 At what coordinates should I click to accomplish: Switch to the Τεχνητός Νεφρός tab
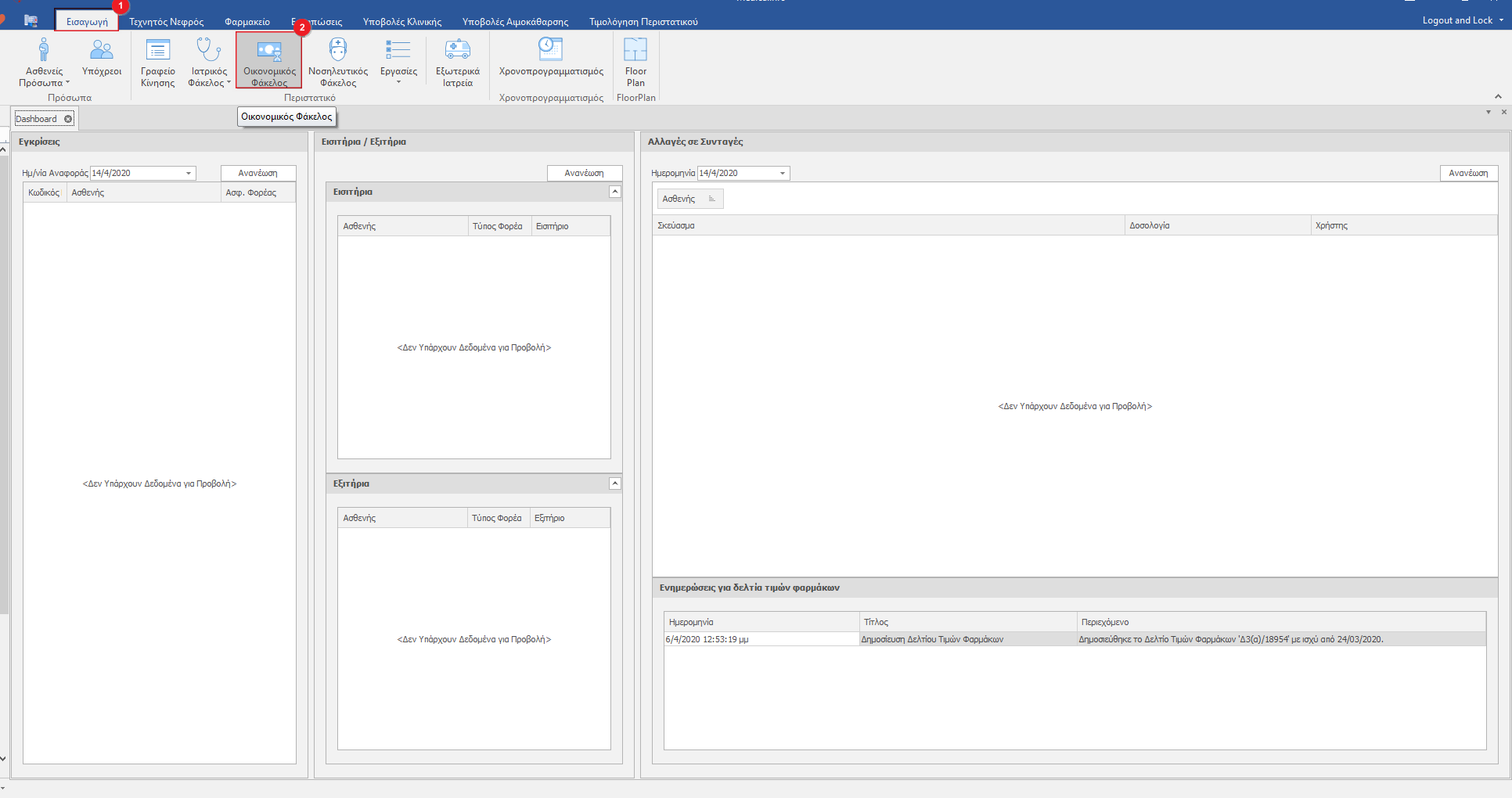166,22
